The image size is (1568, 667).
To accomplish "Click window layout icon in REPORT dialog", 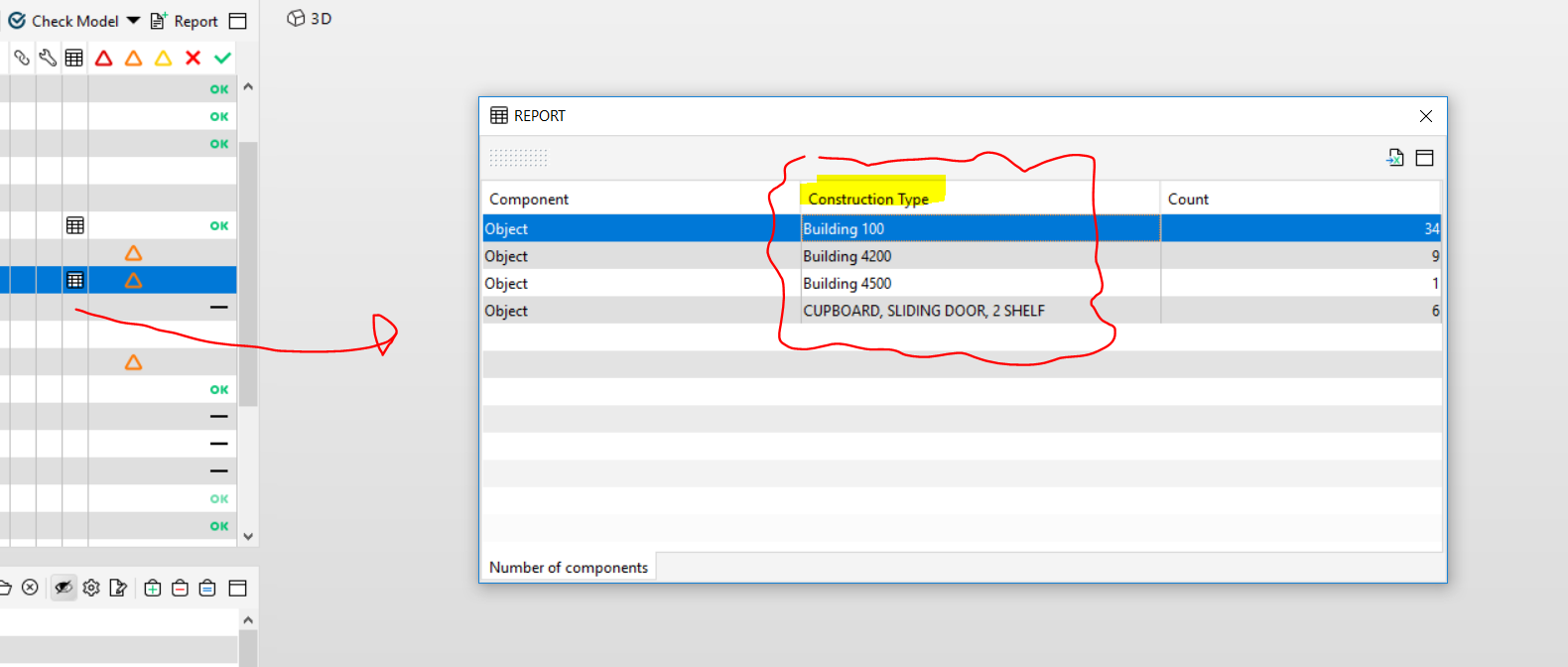I will (x=1424, y=157).
